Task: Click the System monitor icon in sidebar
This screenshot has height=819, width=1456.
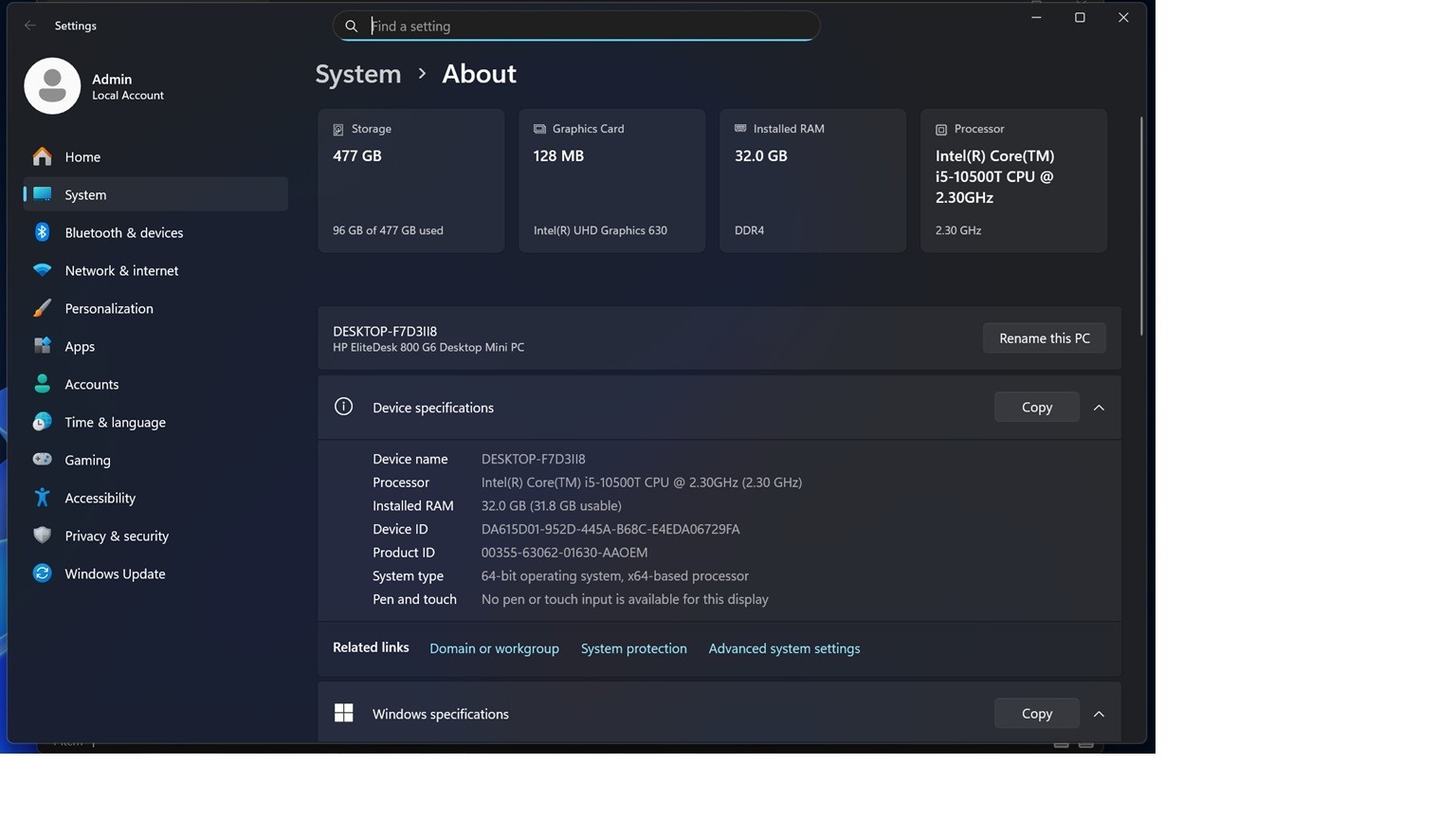Action: click(x=42, y=194)
